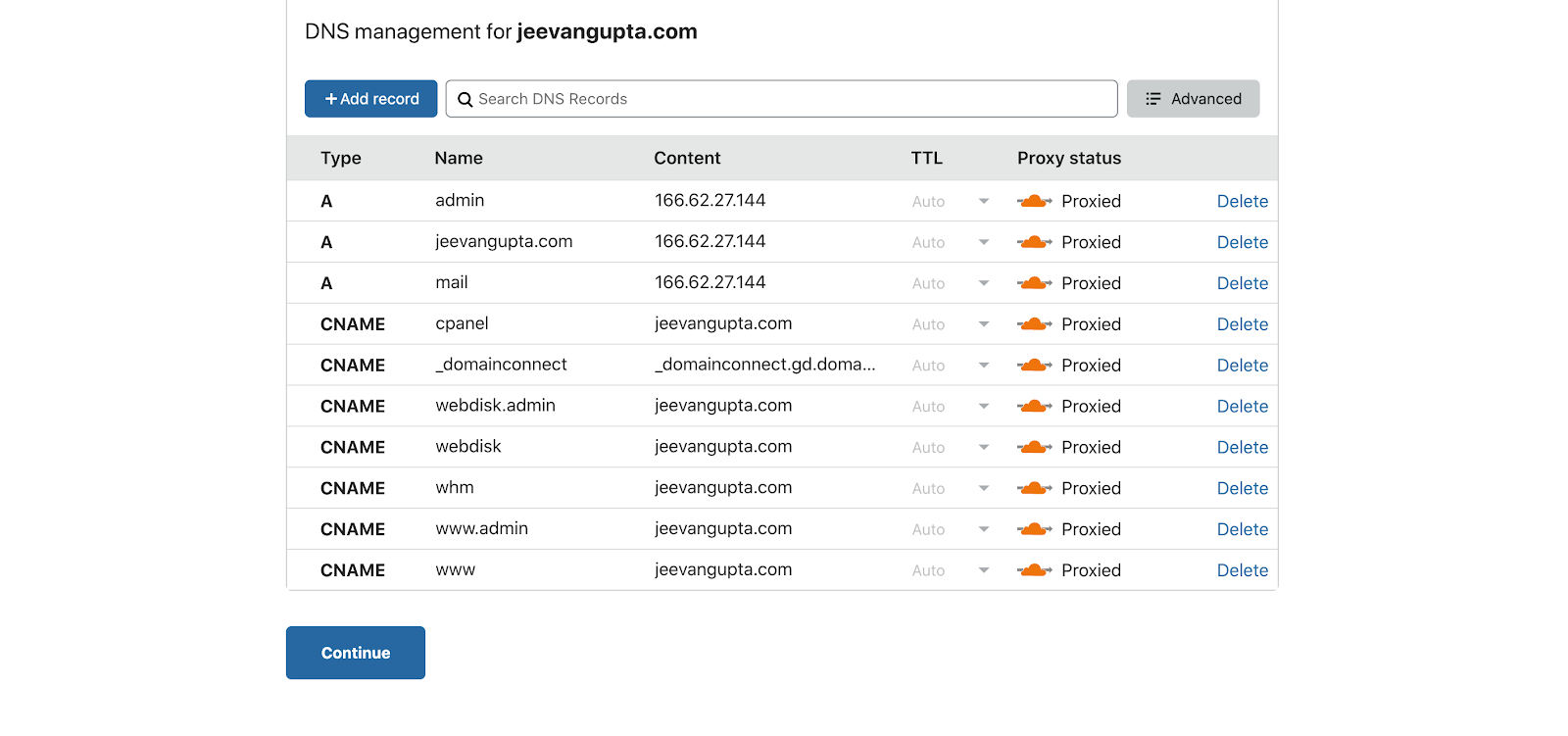Delete the webdisk CNAME record

click(1243, 447)
